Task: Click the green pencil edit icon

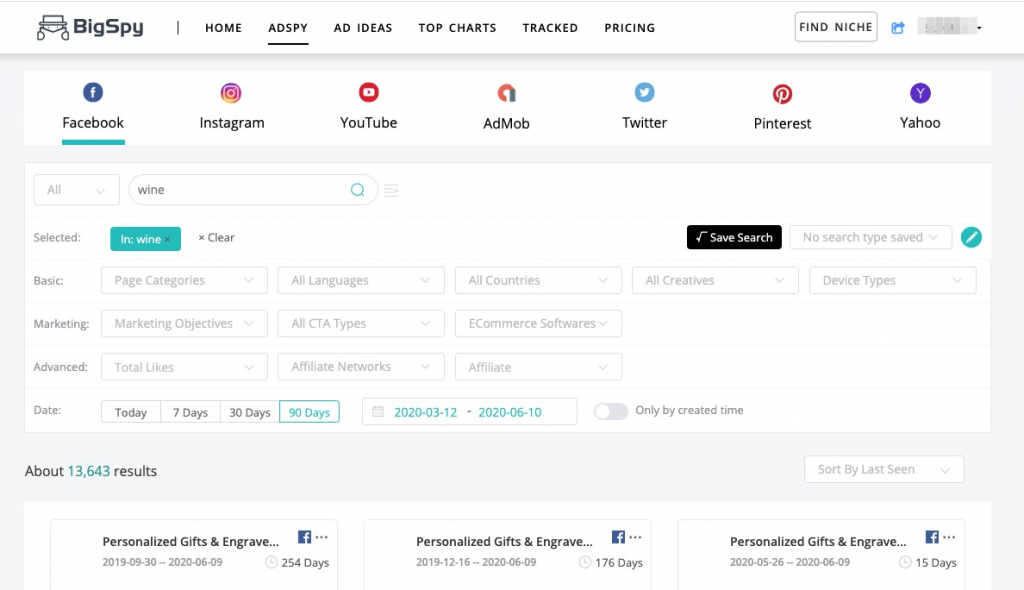Action: coord(971,237)
